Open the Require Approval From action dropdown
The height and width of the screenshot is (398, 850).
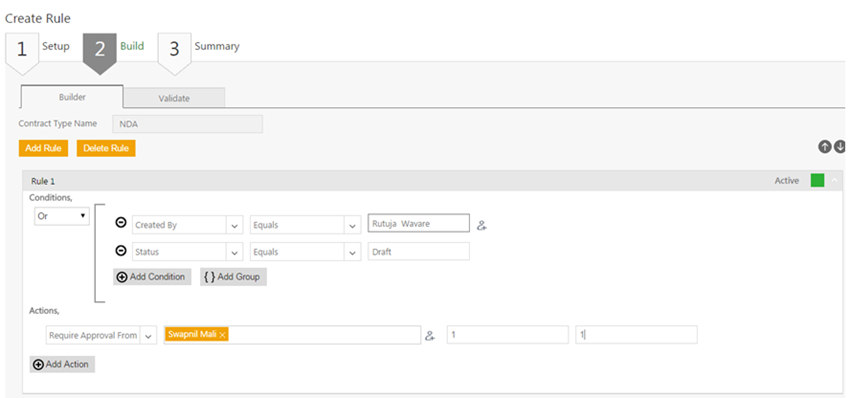click(x=148, y=336)
